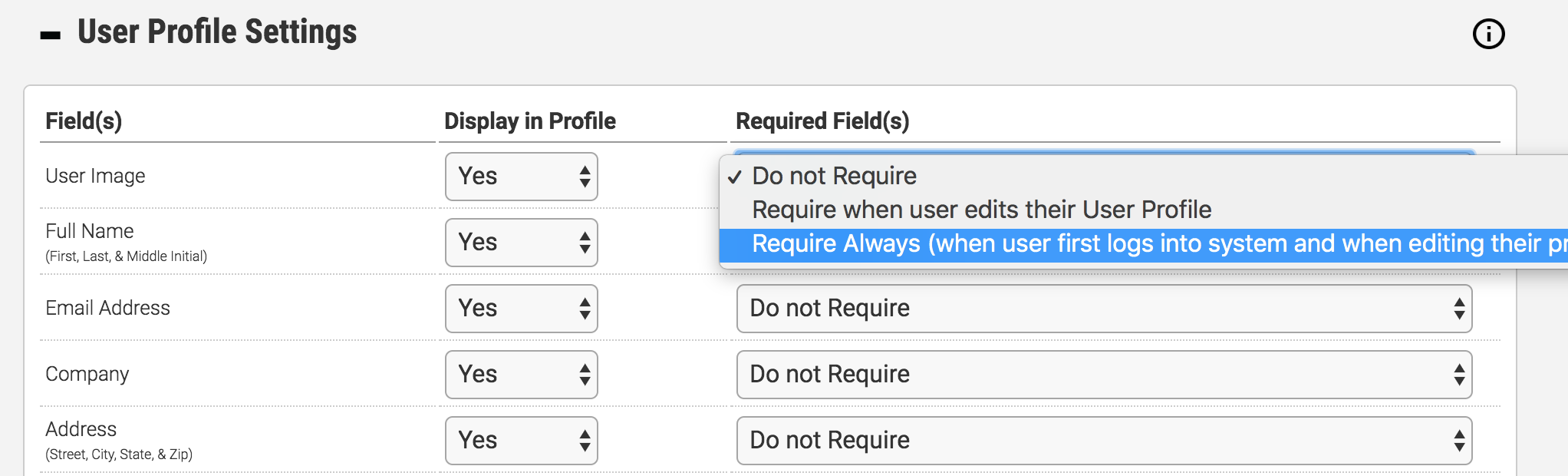This screenshot has height=476, width=1568.
Task: Collapse the User Profile Settings section
Action: [x=51, y=35]
